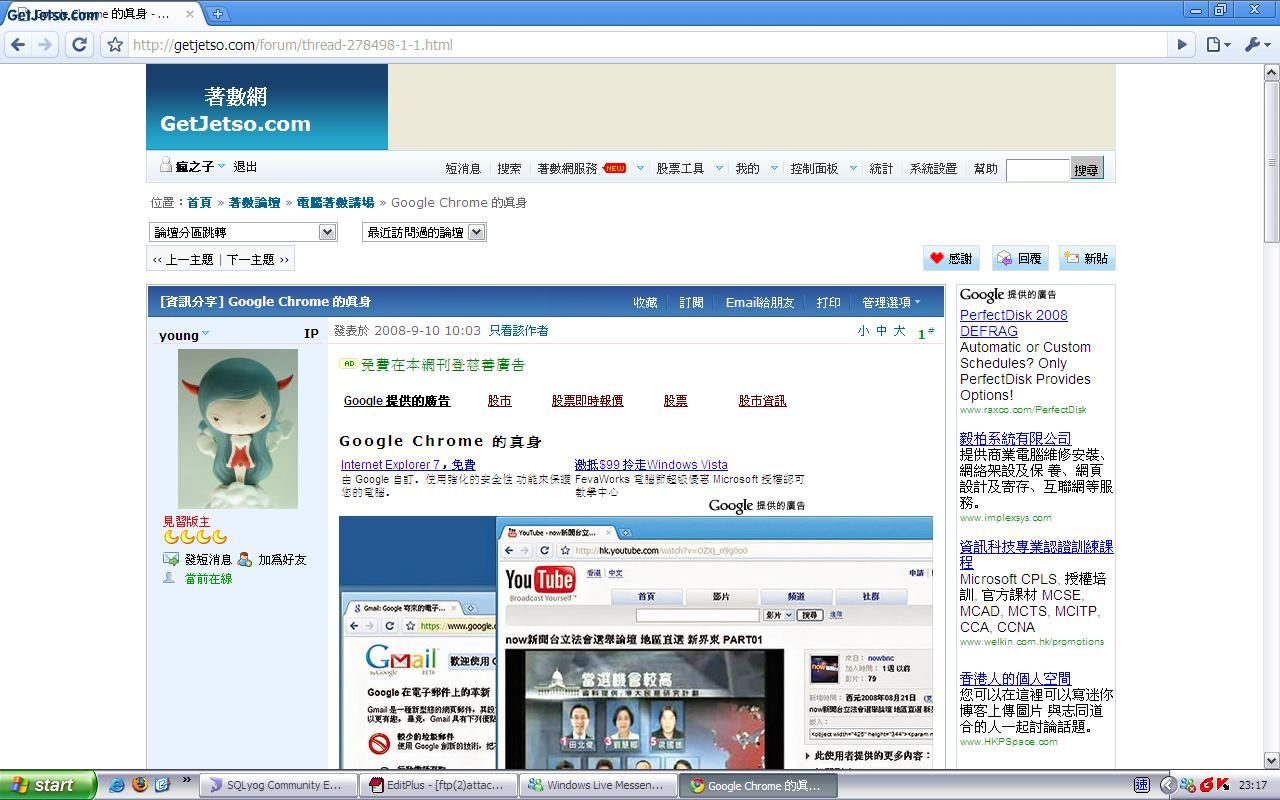
Task: Click the Internet Explorer 7, 免費 ad link
Action: (408, 465)
